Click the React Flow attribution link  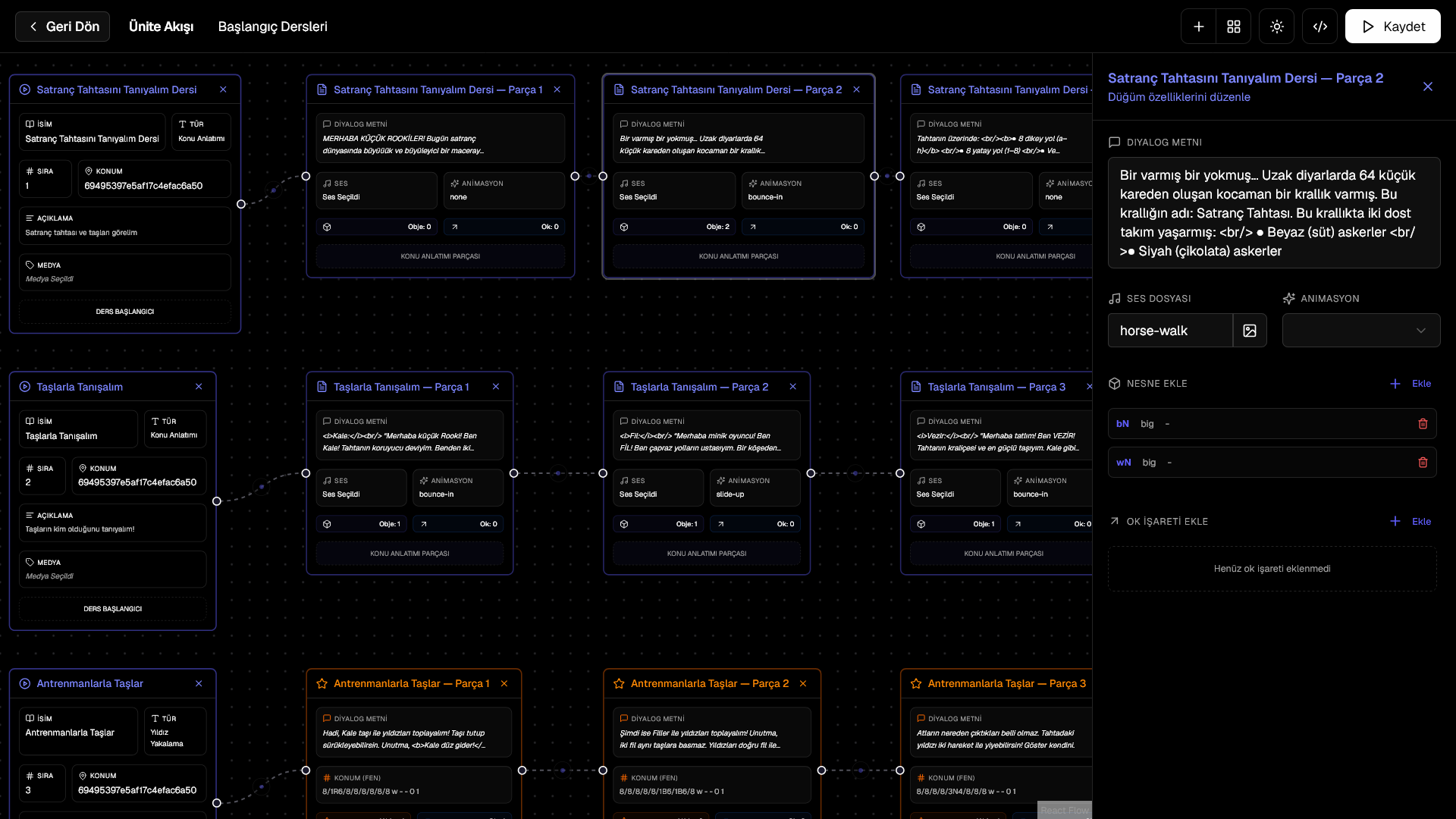tap(1065, 810)
